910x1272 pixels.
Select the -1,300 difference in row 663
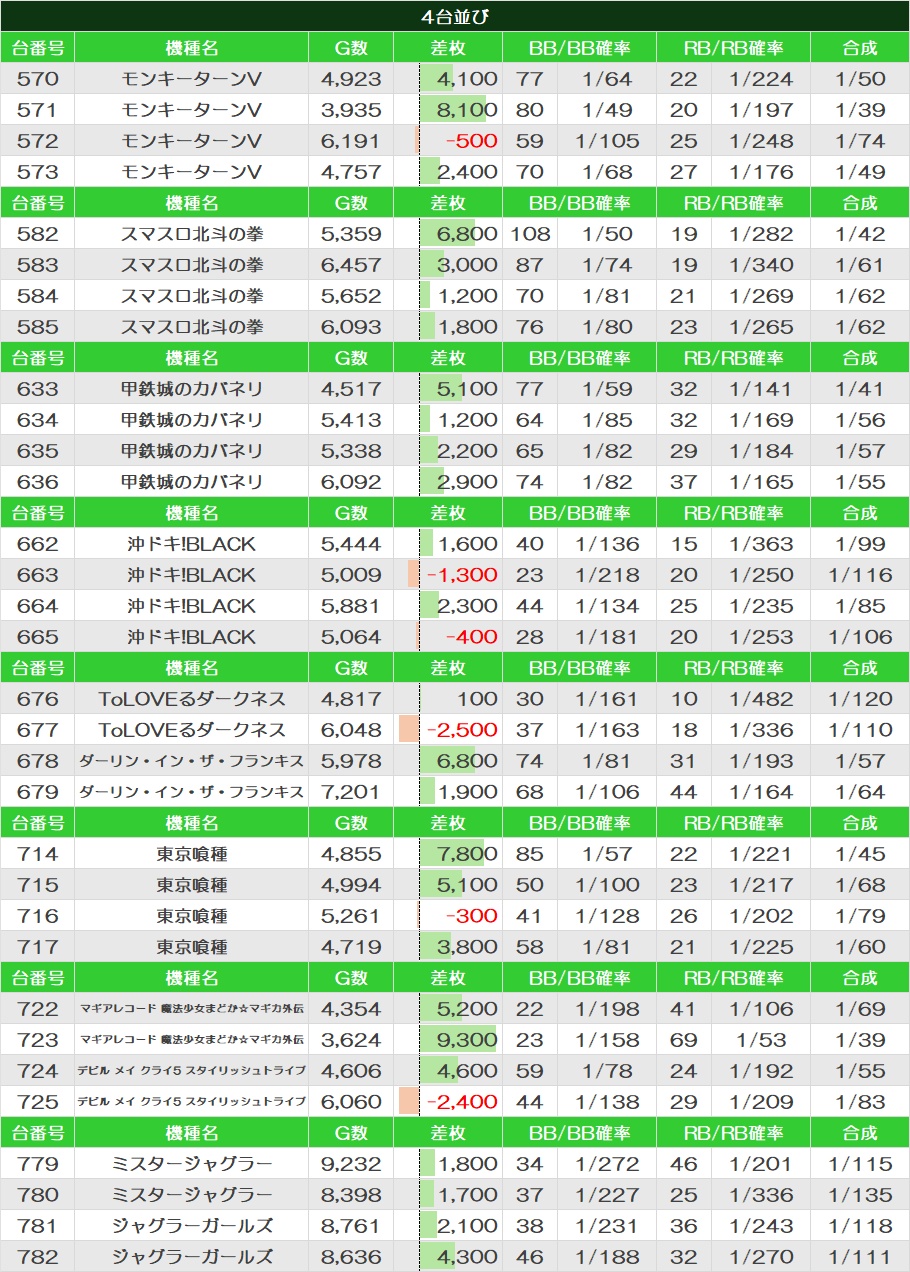(x=448, y=575)
